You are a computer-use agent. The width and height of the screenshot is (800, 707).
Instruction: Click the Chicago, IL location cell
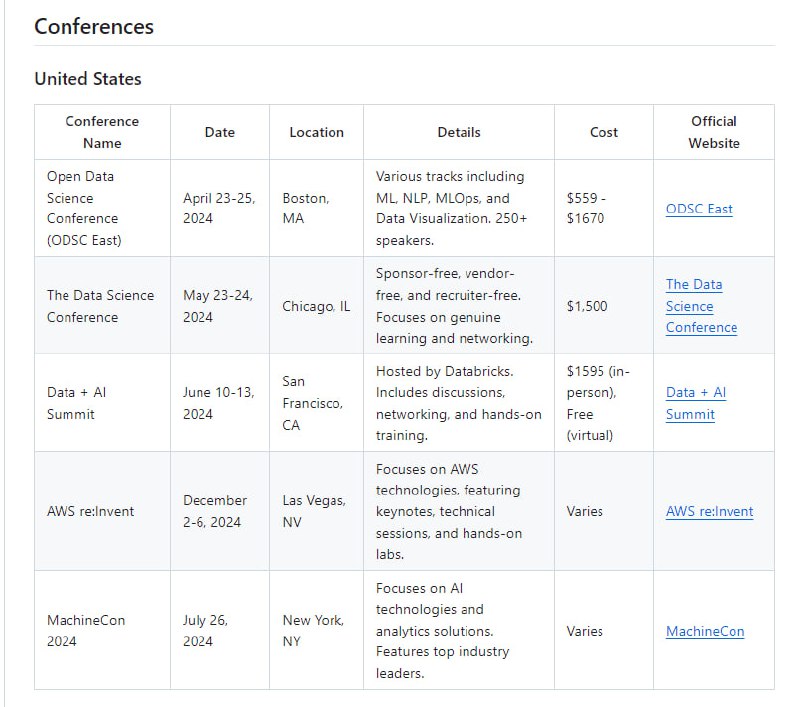pos(316,306)
